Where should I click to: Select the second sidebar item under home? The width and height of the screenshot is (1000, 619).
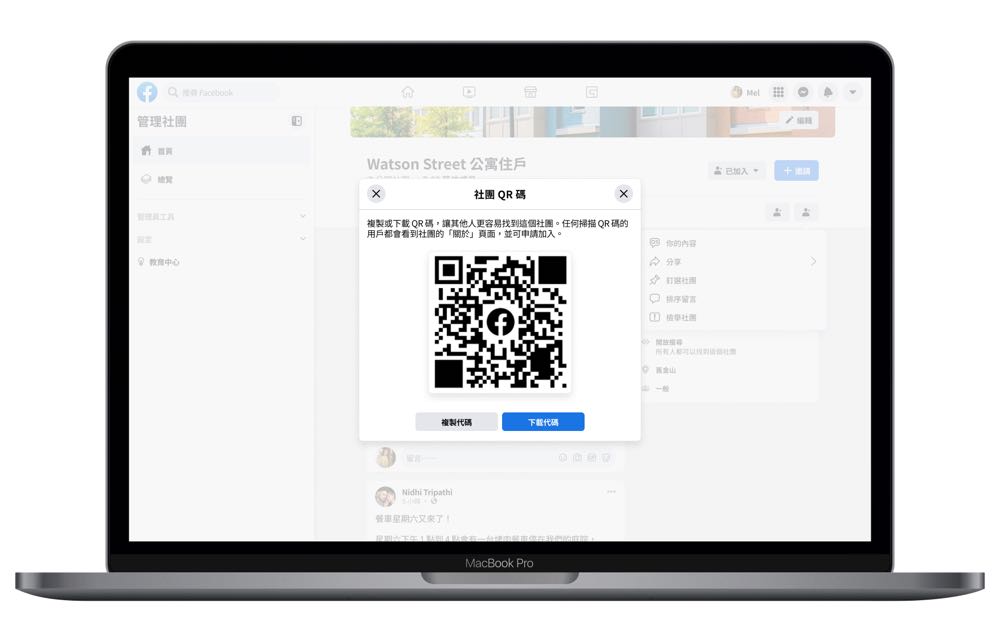pyautogui.click(x=222, y=179)
